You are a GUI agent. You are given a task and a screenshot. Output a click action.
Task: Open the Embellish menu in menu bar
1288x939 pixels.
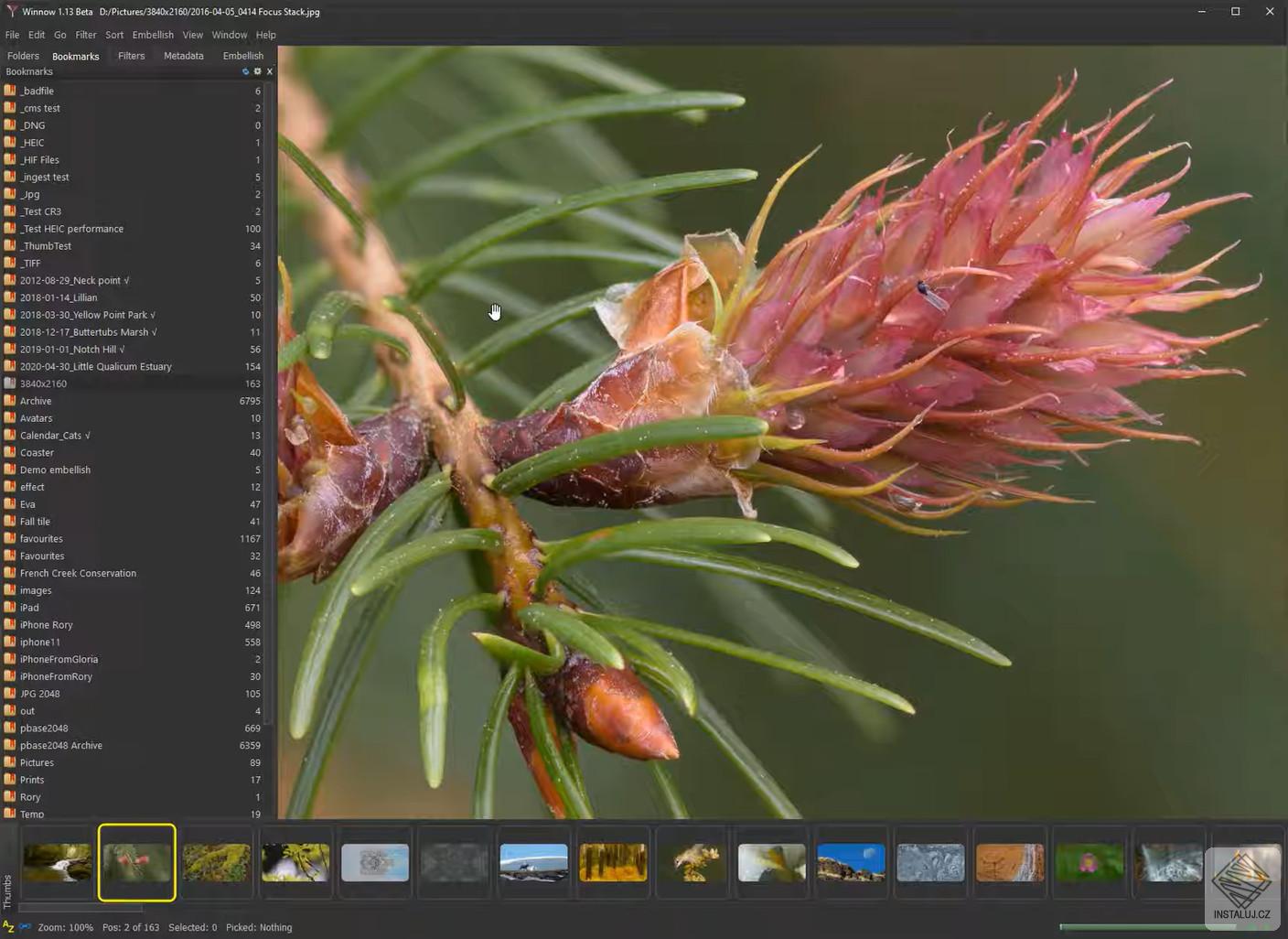coord(152,35)
